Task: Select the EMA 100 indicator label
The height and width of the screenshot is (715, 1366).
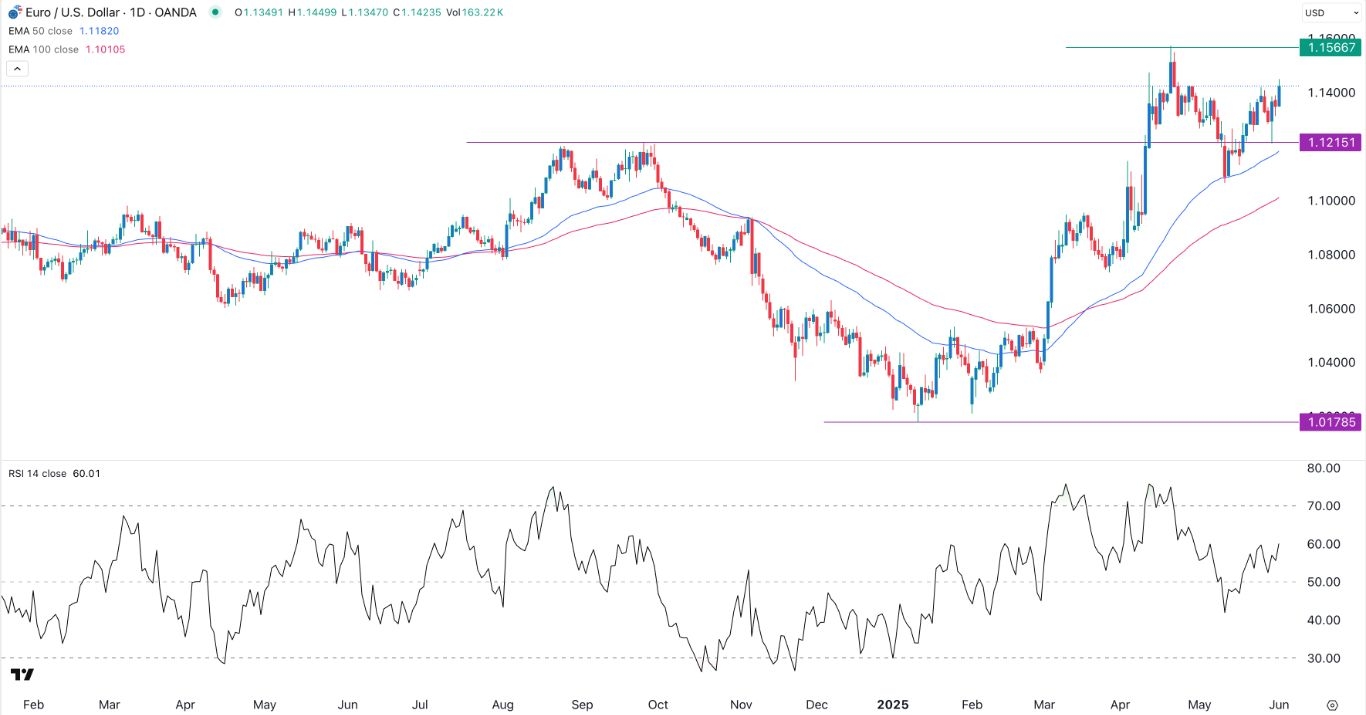Action: tap(43, 48)
